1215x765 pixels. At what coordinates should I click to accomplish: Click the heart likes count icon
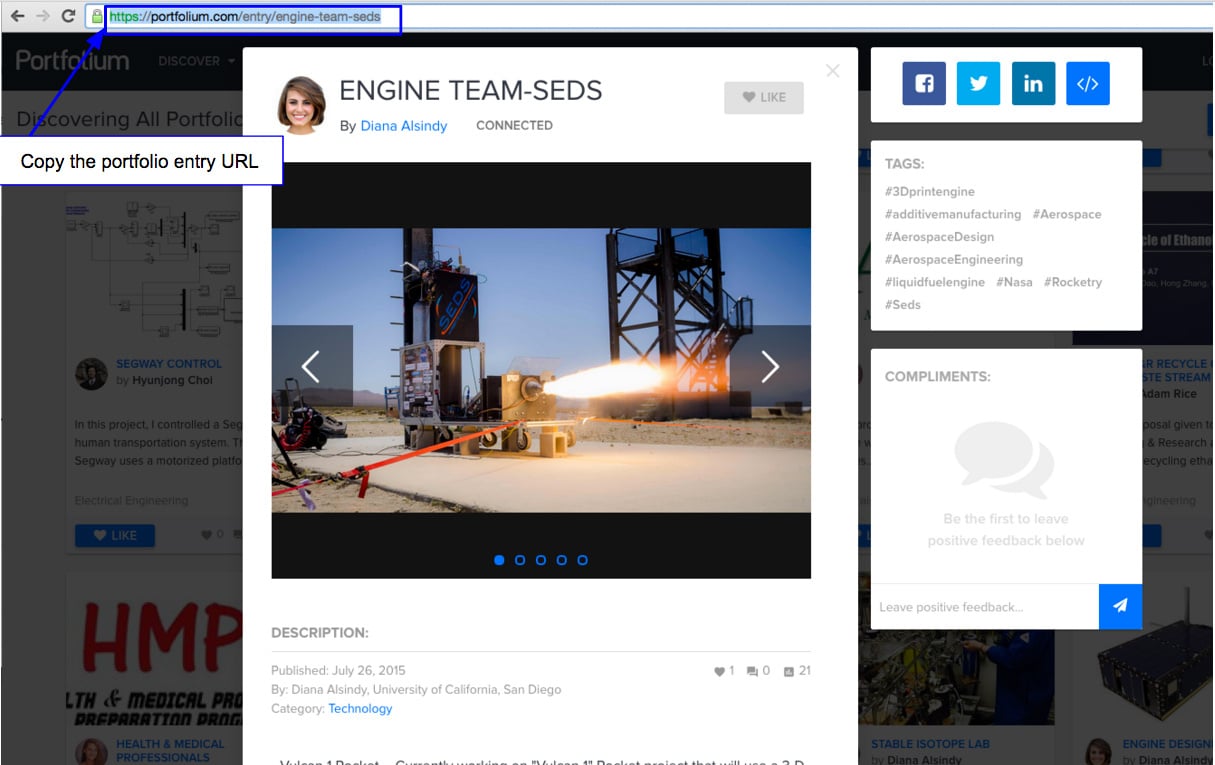tap(719, 672)
